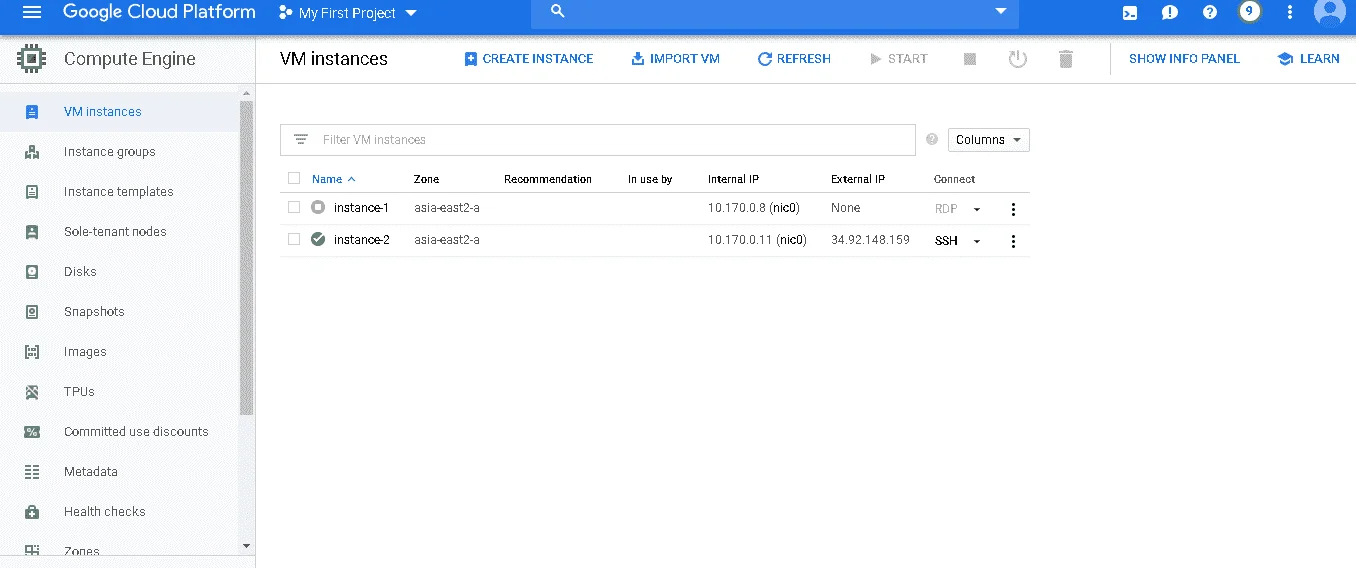Click the Images sidebar icon
The width and height of the screenshot is (1356, 568).
32,352
